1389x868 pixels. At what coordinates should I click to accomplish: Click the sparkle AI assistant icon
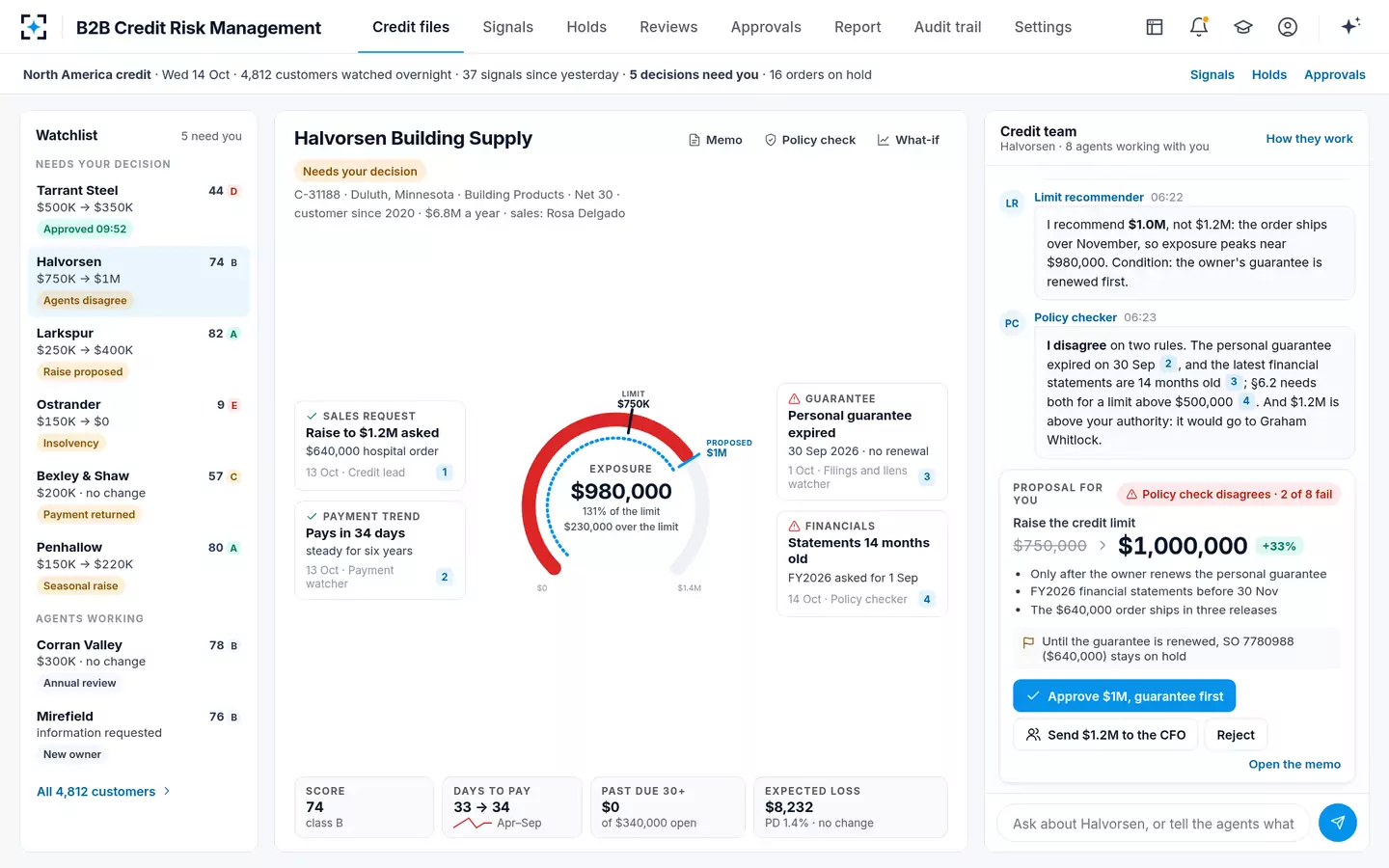[x=1350, y=26]
